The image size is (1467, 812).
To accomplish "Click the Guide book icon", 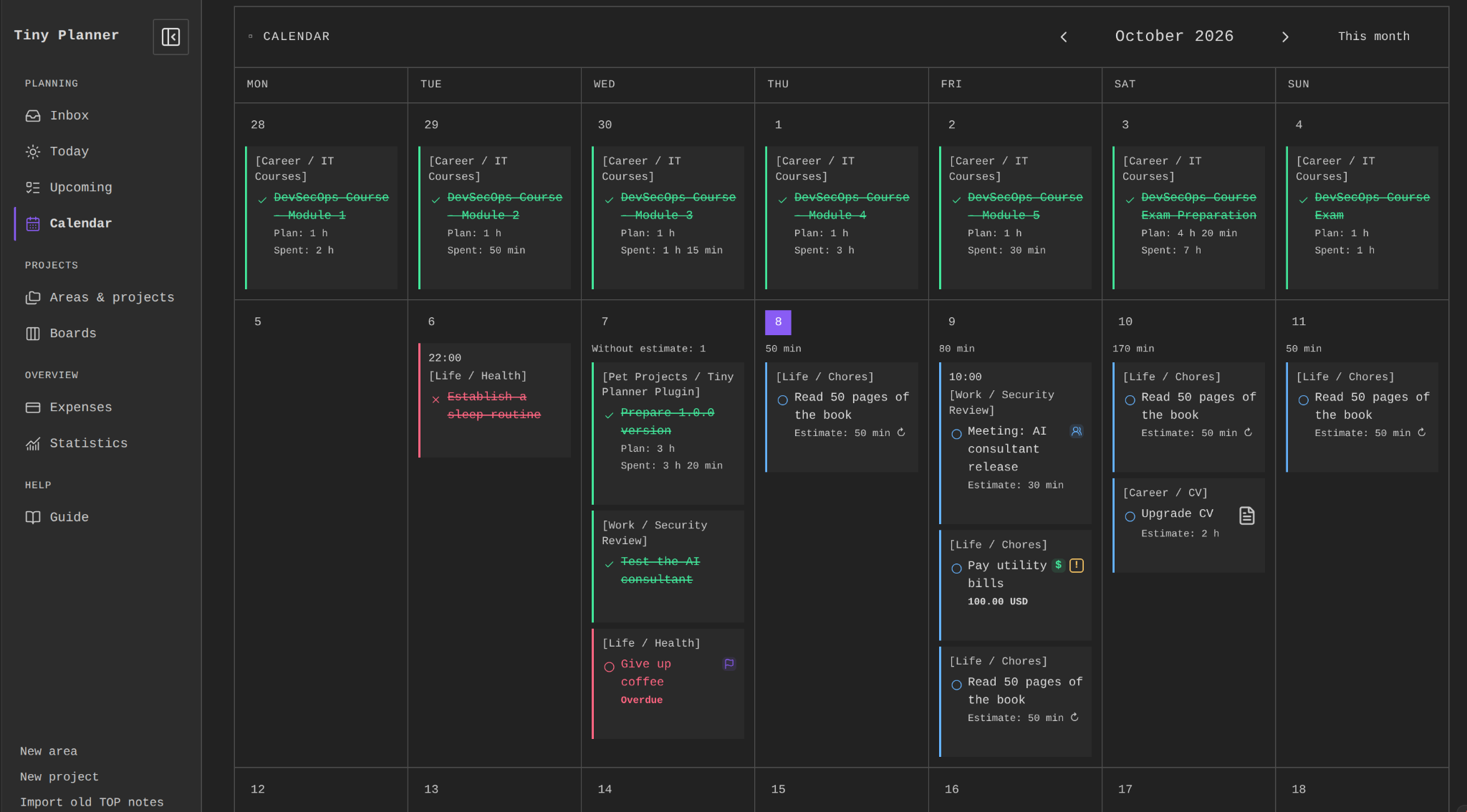I will (33, 517).
